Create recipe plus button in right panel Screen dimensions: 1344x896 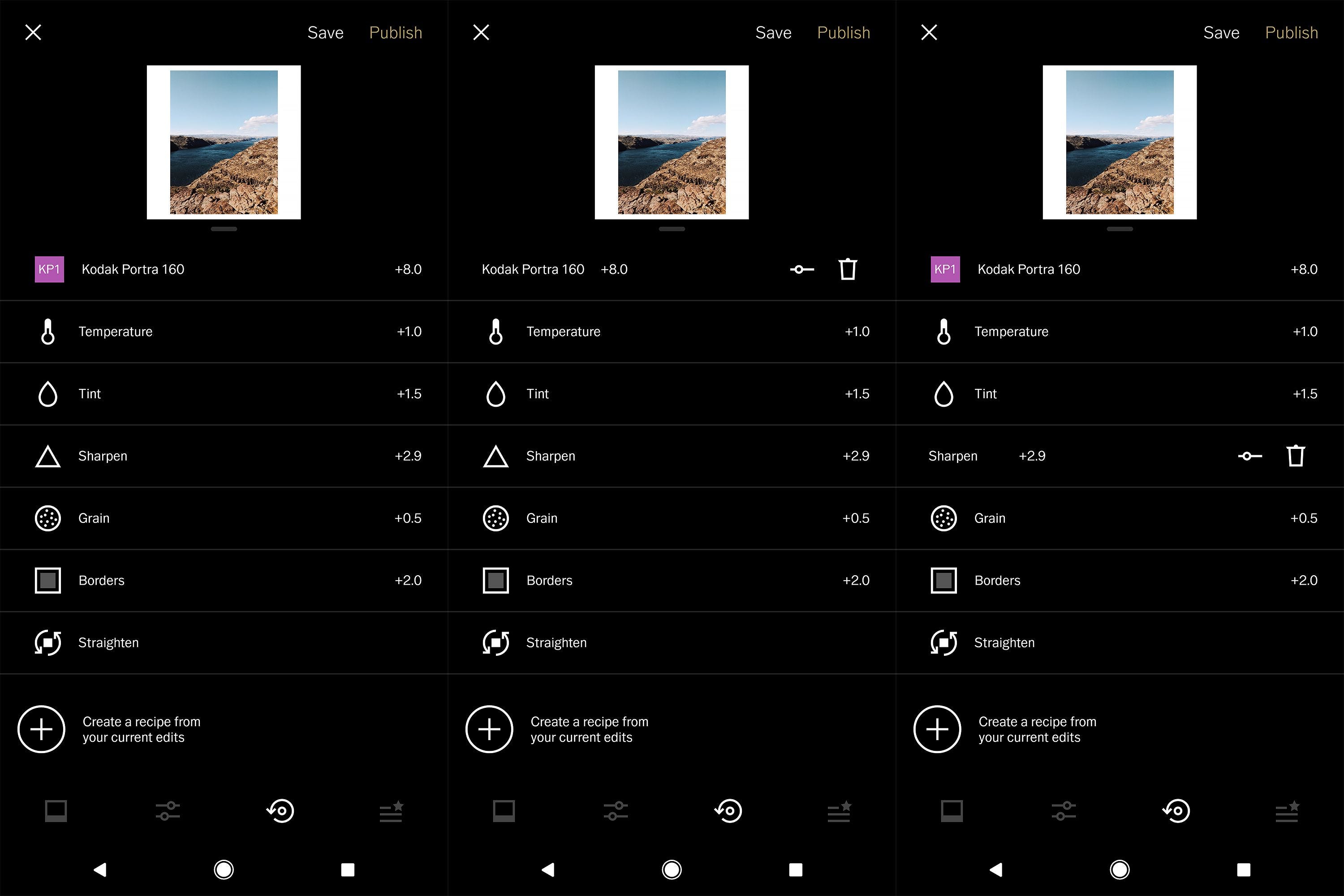click(x=937, y=729)
